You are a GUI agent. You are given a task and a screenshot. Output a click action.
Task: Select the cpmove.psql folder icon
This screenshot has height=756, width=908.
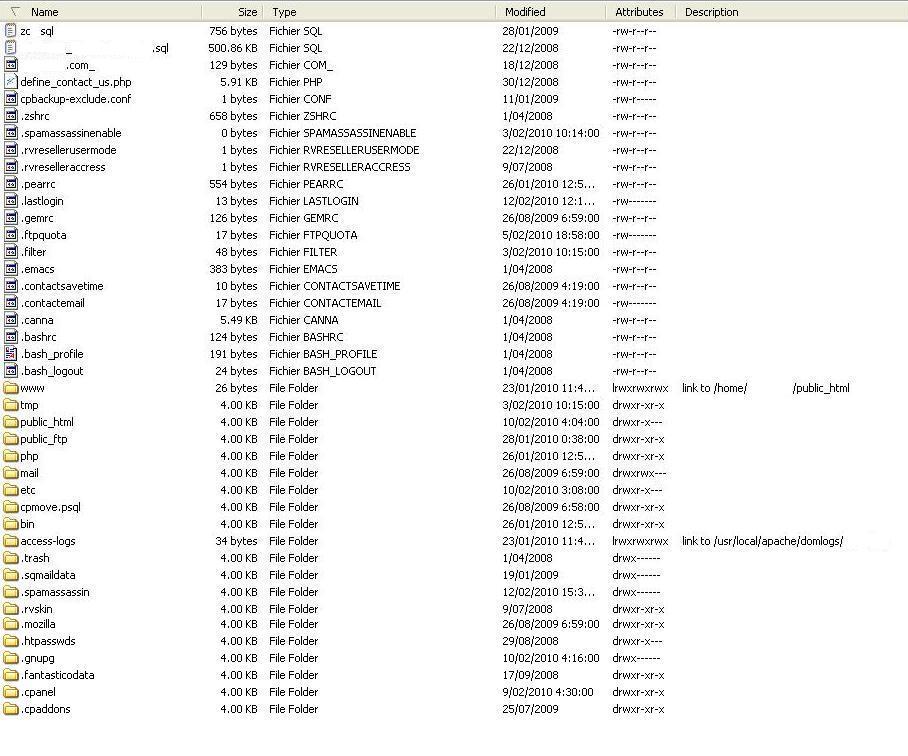(10, 507)
